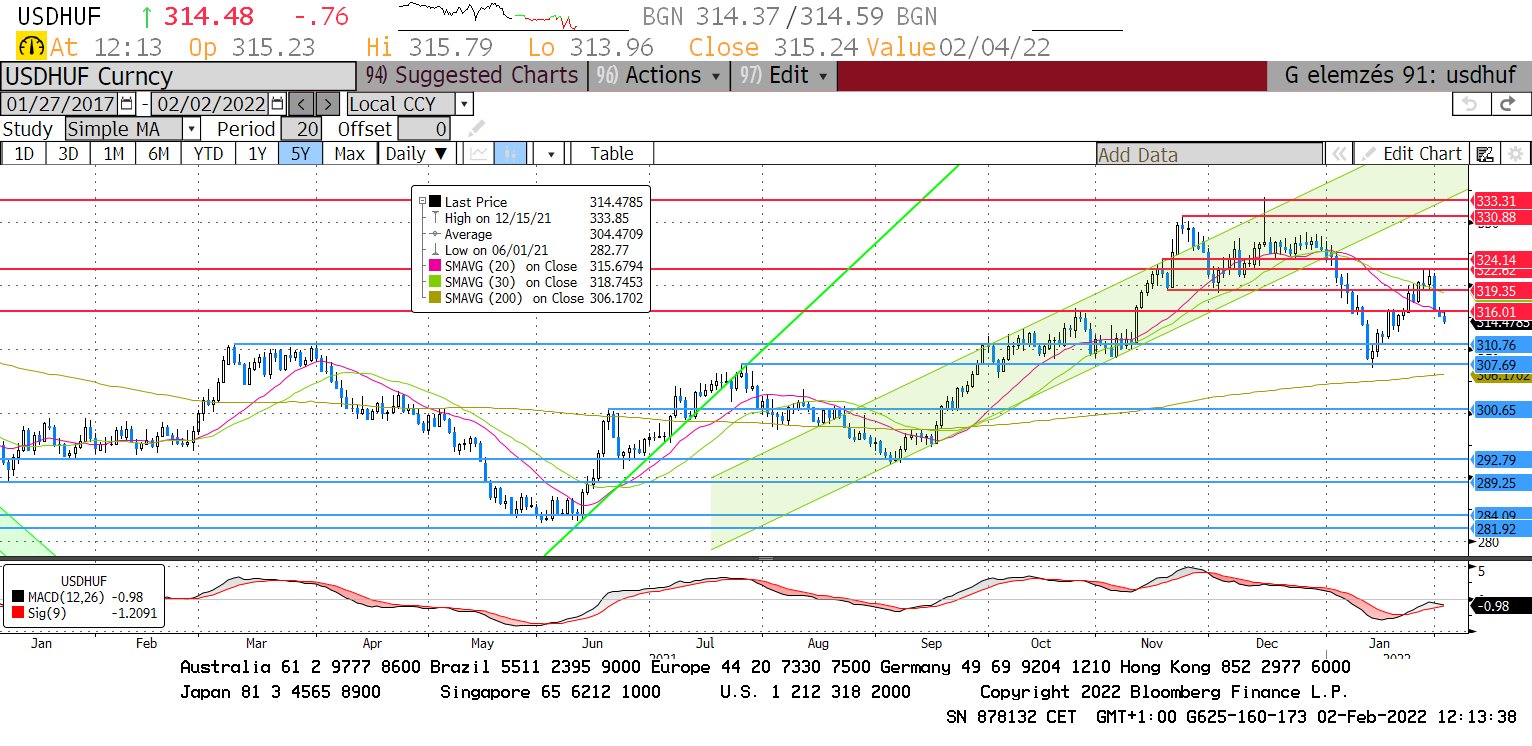Open the start date calendar picker
Image resolution: width=1532 pixels, height=746 pixels.
tap(126, 104)
